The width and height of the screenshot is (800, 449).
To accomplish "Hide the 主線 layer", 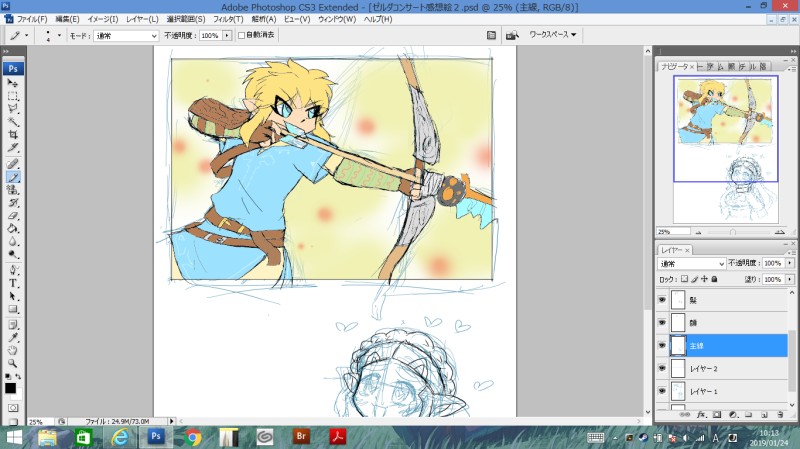I will [662, 345].
